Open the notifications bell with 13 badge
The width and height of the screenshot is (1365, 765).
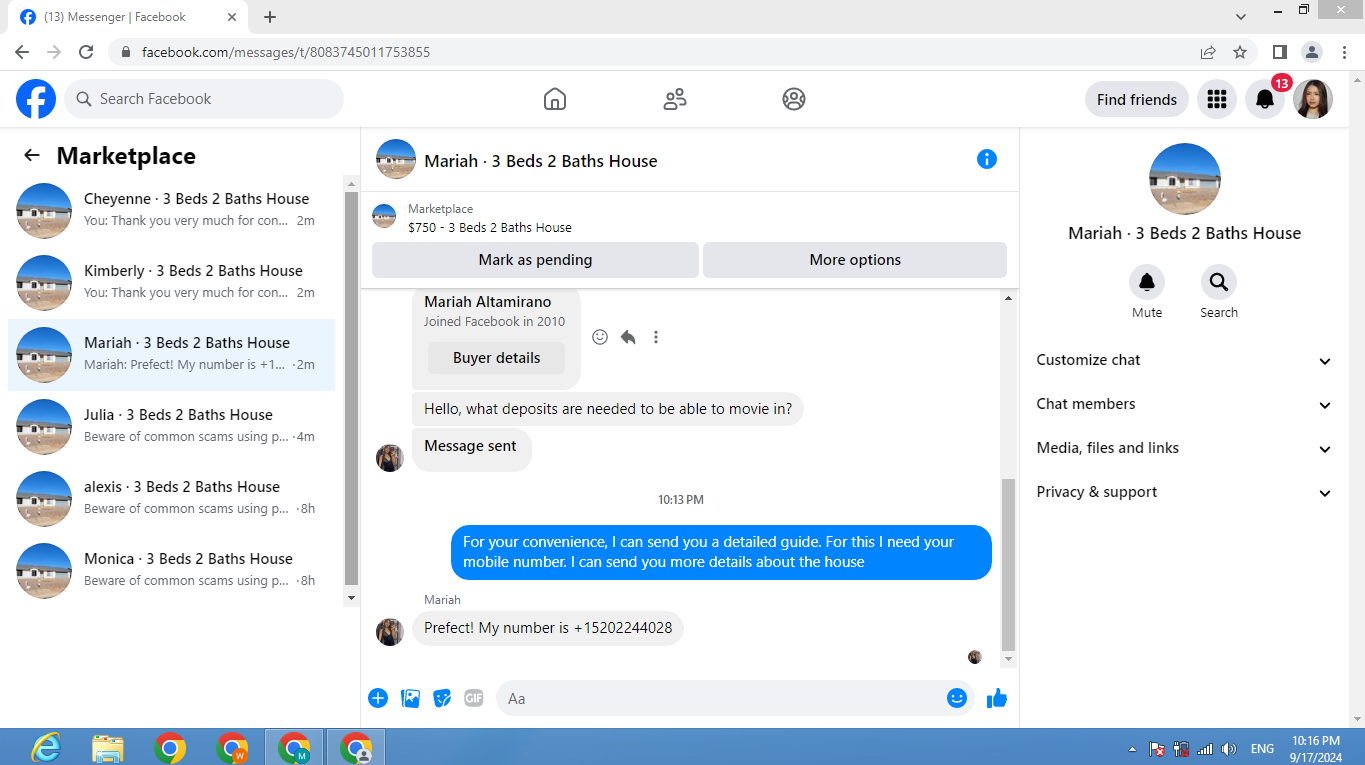pyautogui.click(x=1265, y=99)
